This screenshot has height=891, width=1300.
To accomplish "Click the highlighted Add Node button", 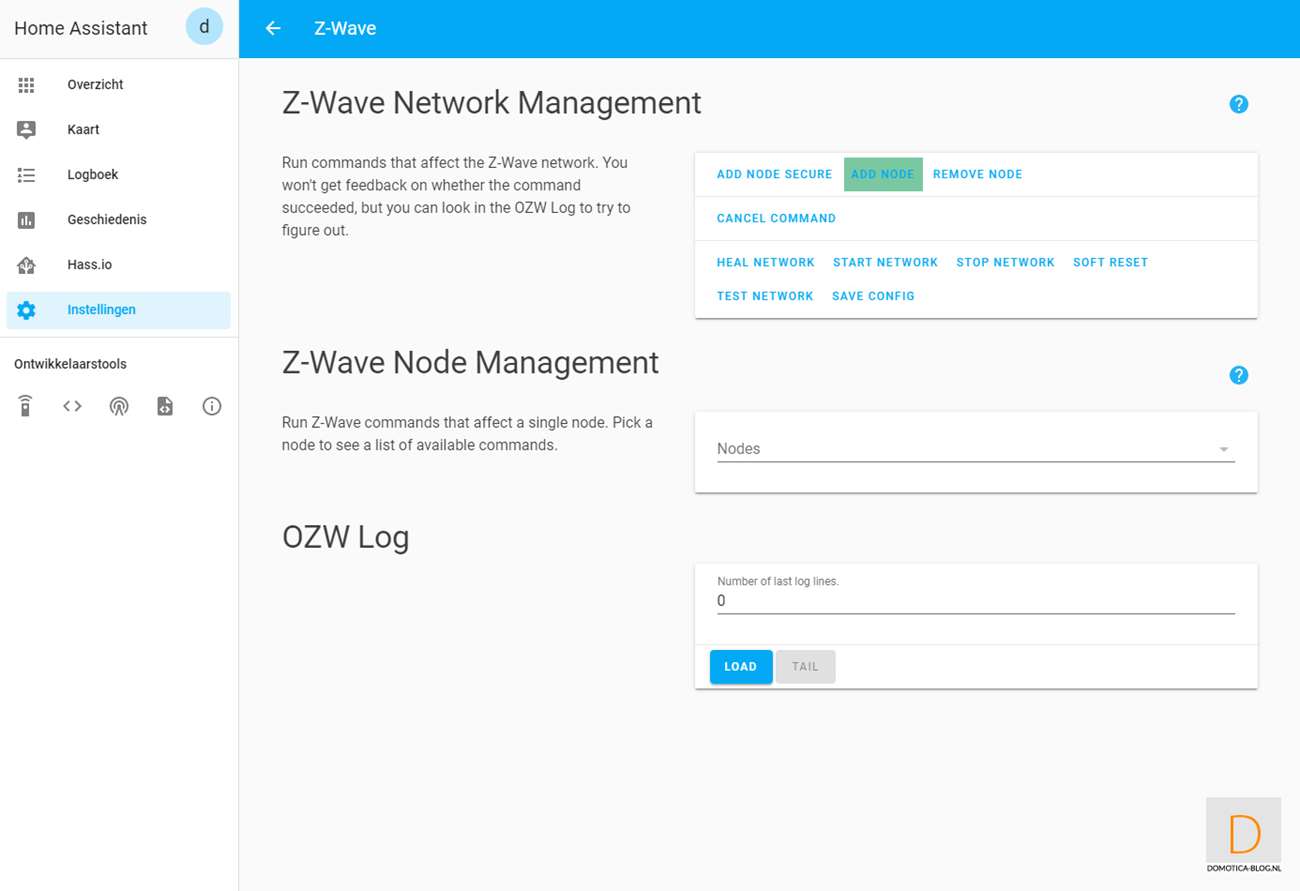I will point(883,174).
